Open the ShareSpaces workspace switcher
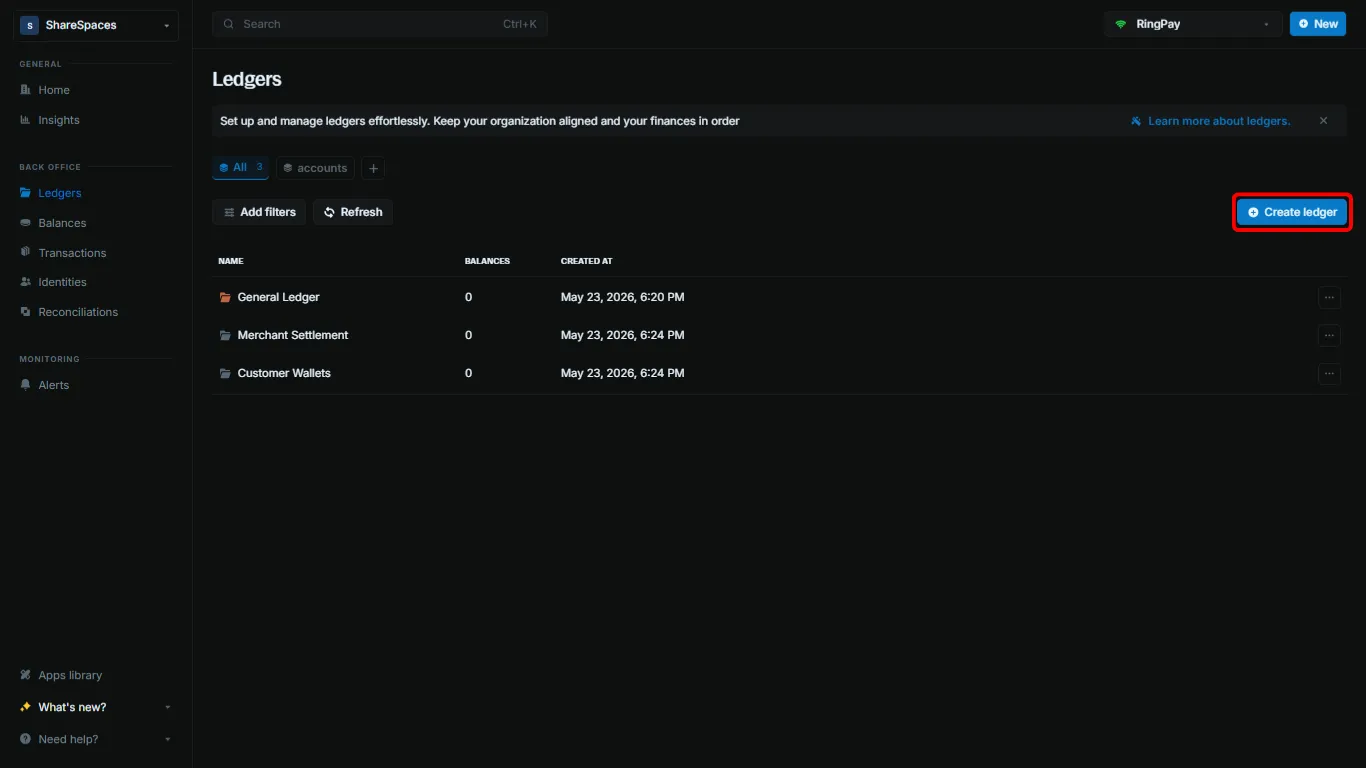 tap(96, 25)
